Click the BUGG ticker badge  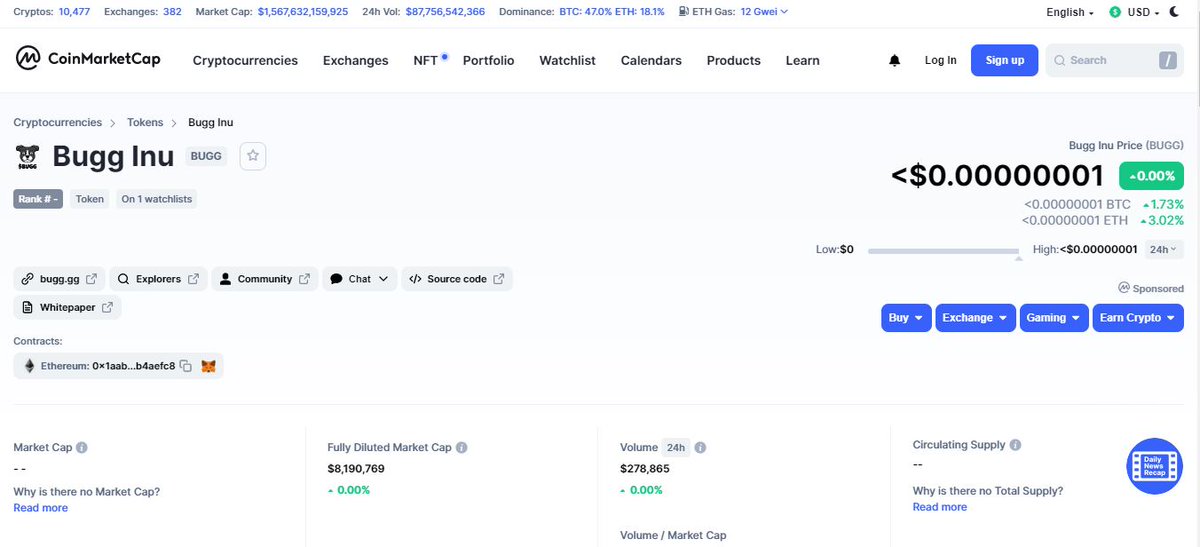206,156
